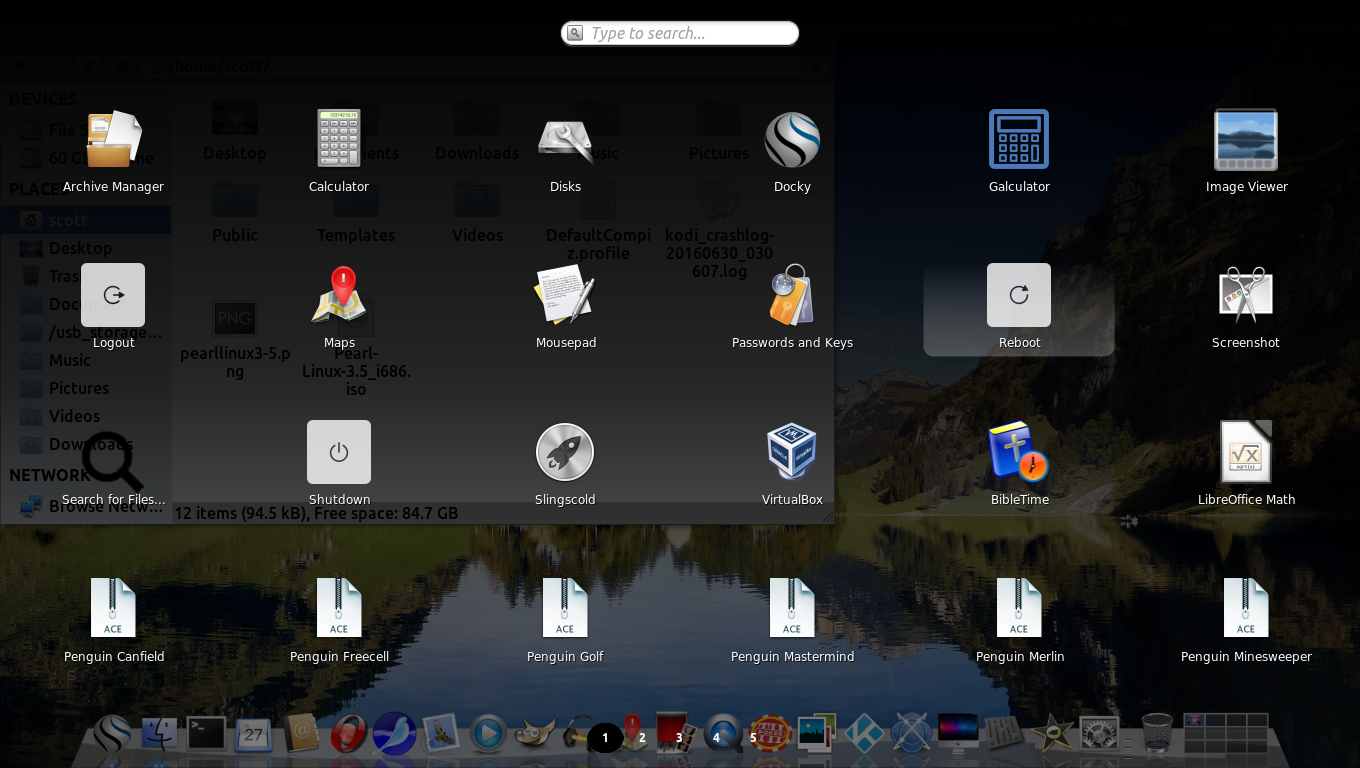The width and height of the screenshot is (1360, 768).
Task: Open the address book dock icon
Action: pos(300,735)
